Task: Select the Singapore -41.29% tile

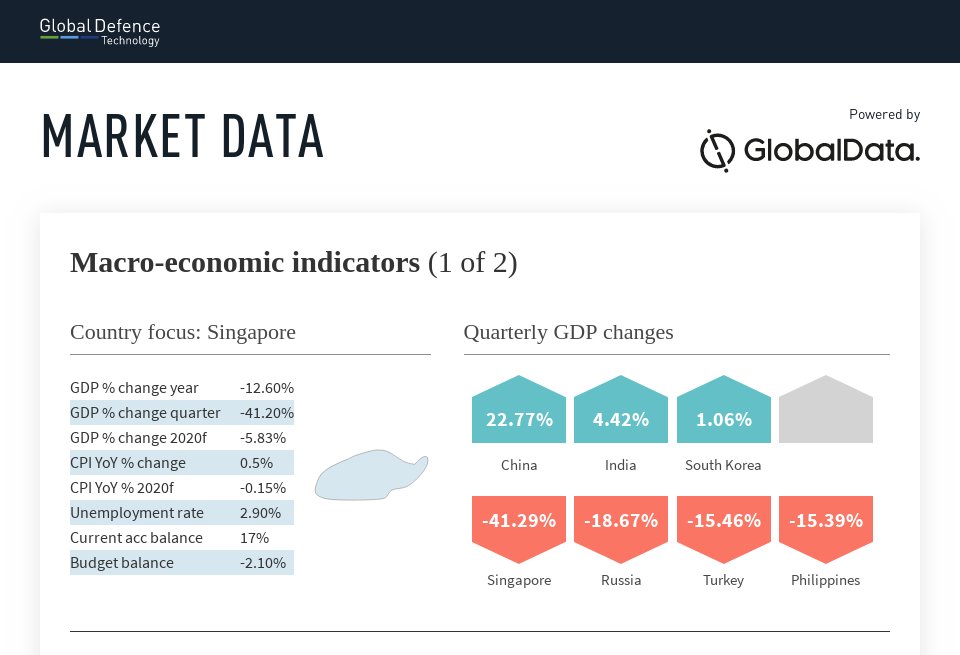Action: 519,530
